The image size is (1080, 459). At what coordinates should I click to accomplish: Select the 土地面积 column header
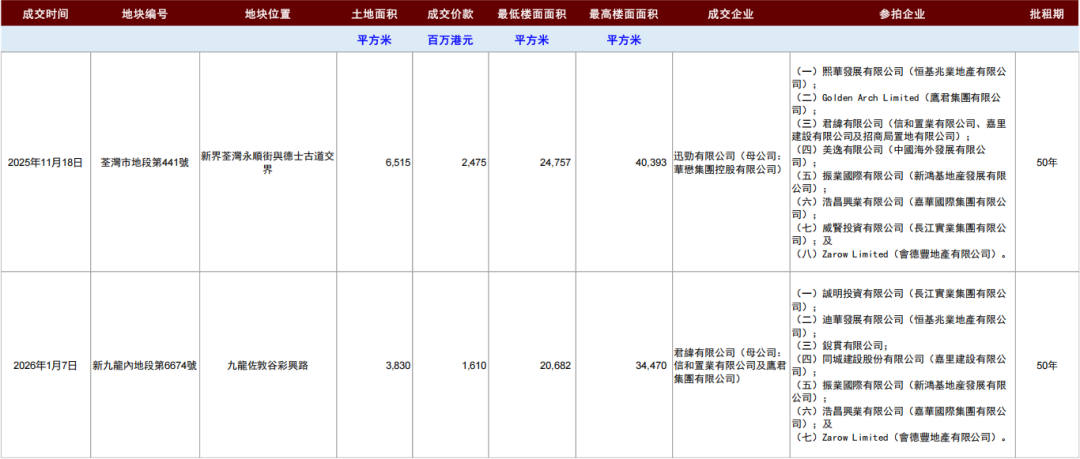pyautogui.click(x=375, y=14)
